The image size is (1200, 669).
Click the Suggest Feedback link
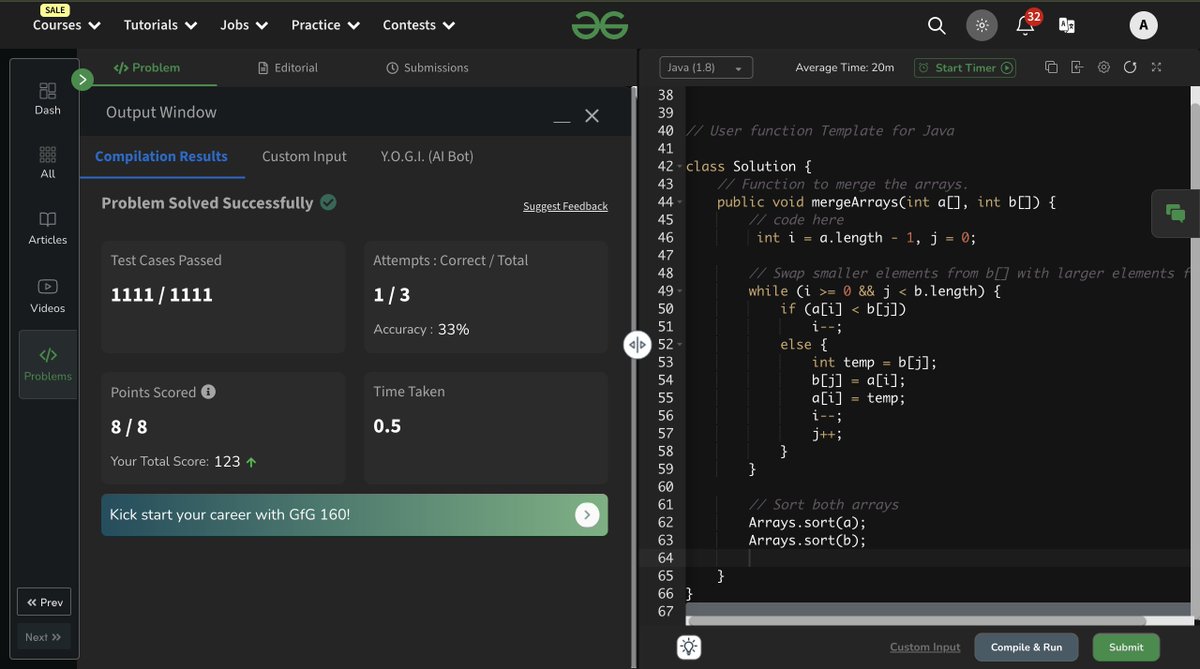click(565, 206)
